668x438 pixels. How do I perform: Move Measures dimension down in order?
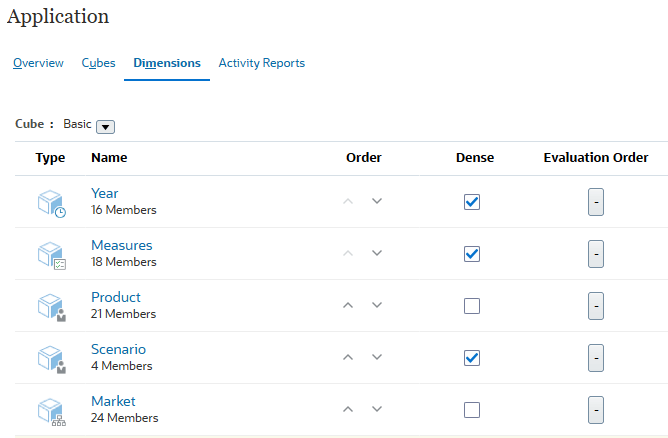[377, 253]
